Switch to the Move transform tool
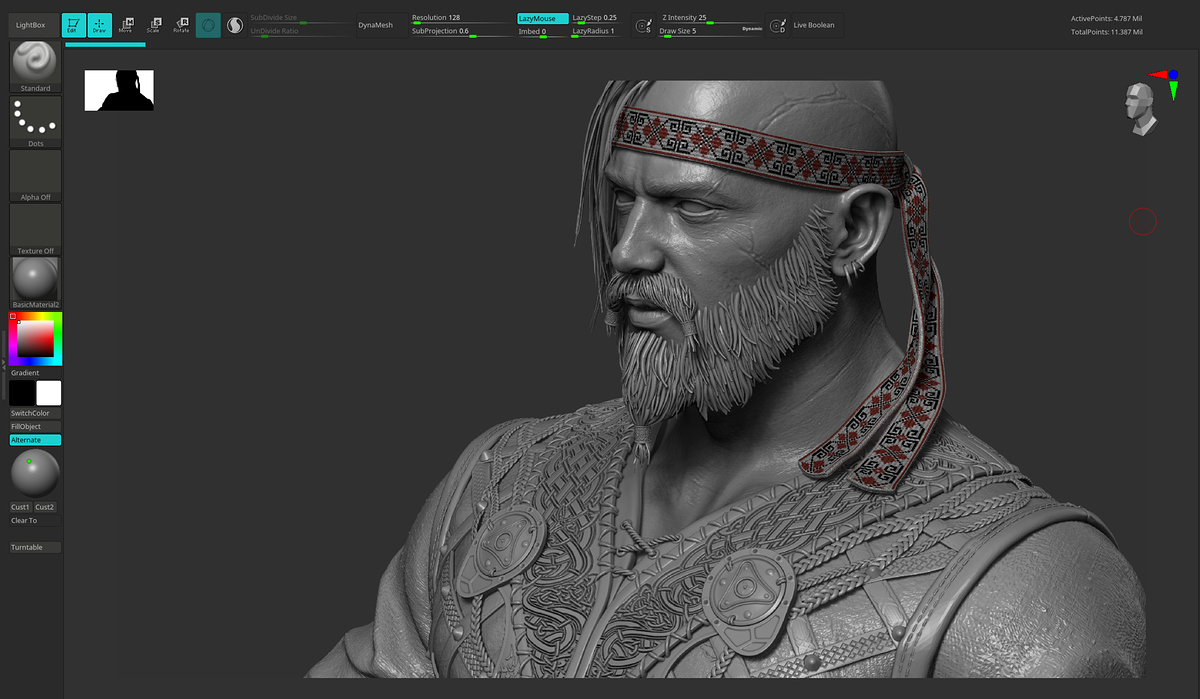 [125, 25]
